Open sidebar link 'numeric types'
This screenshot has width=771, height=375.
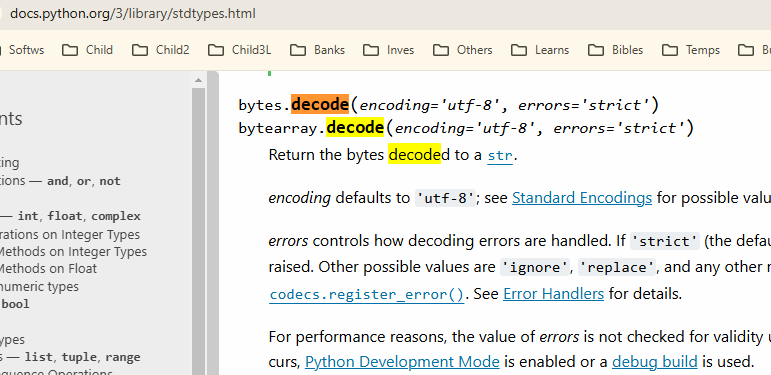pyautogui.click(x=39, y=286)
